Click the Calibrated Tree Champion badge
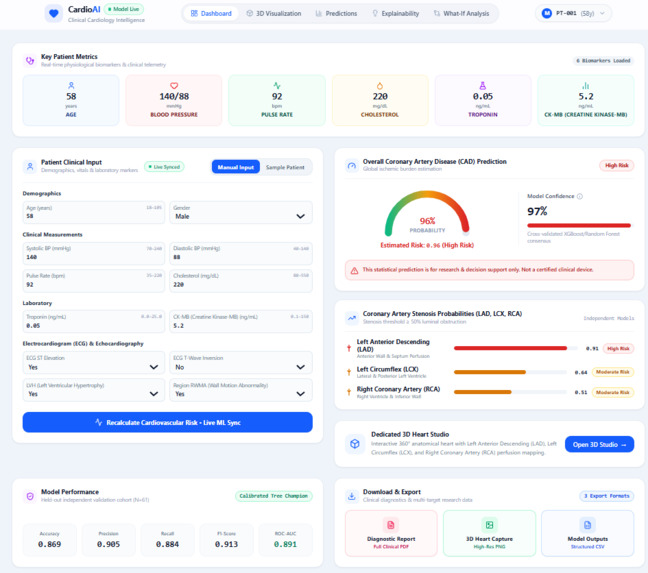This screenshot has height=573, width=648. click(274, 496)
